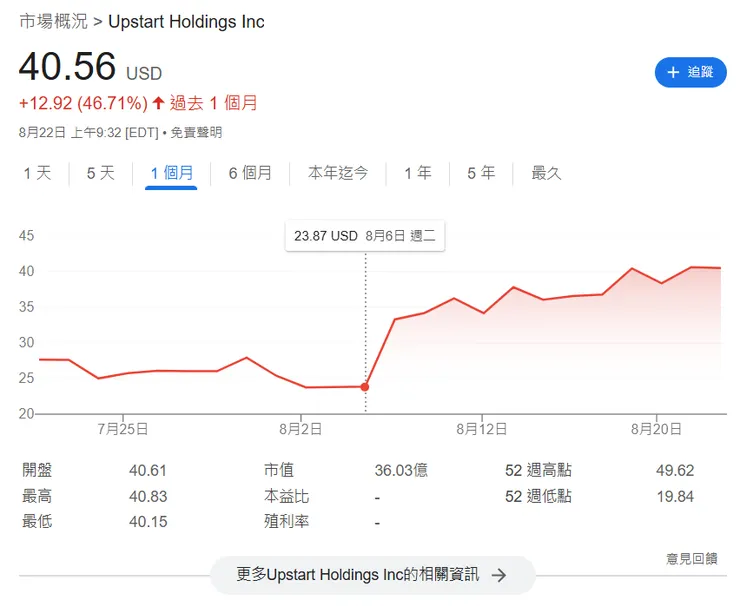Open the 意見回饋 feedback link
740x606 pixels.
pyautogui.click(x=692, y=559)
